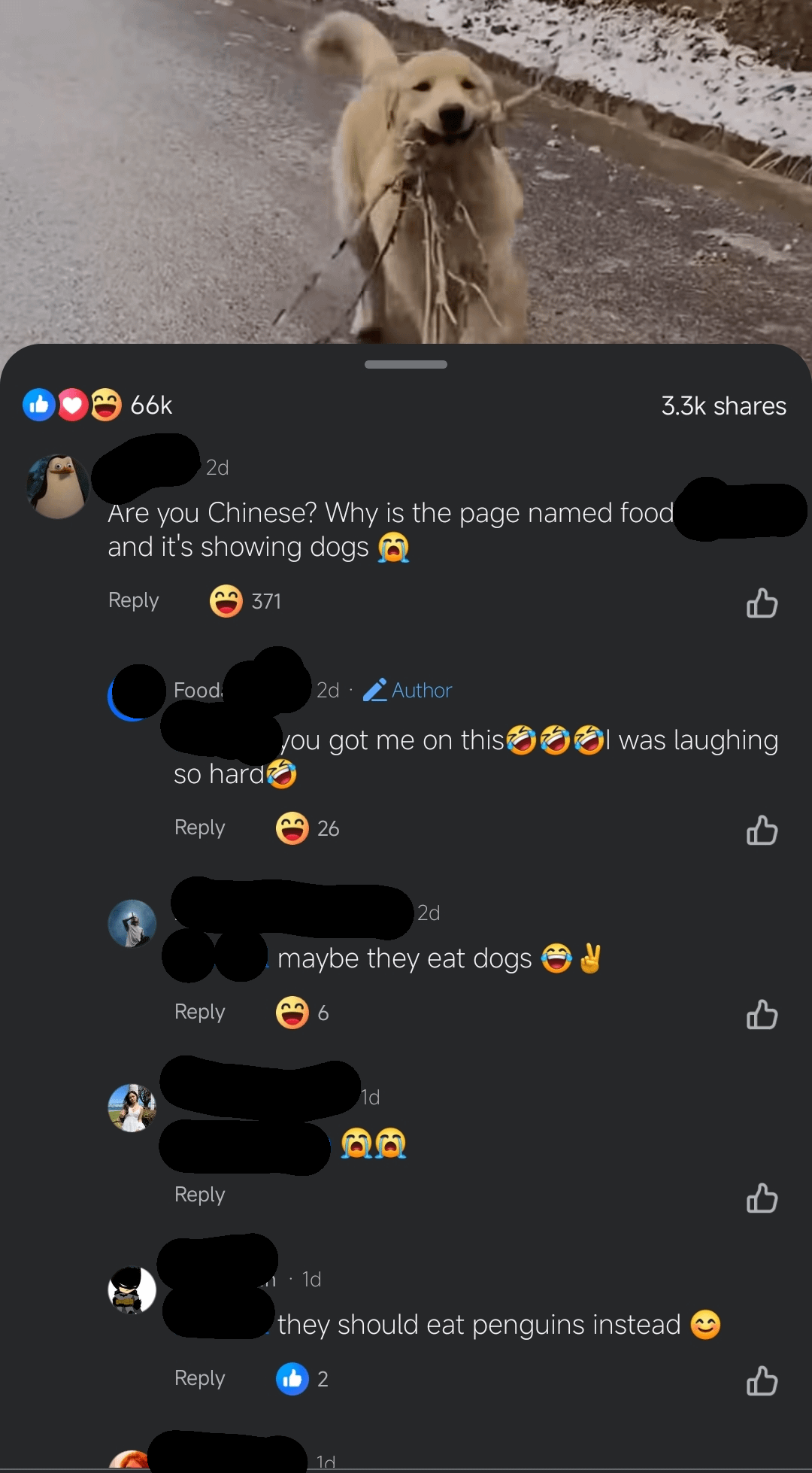Like the 'maybe they eat dogs' reply
Screen dimensions: 812x1473
[762, 1014]
